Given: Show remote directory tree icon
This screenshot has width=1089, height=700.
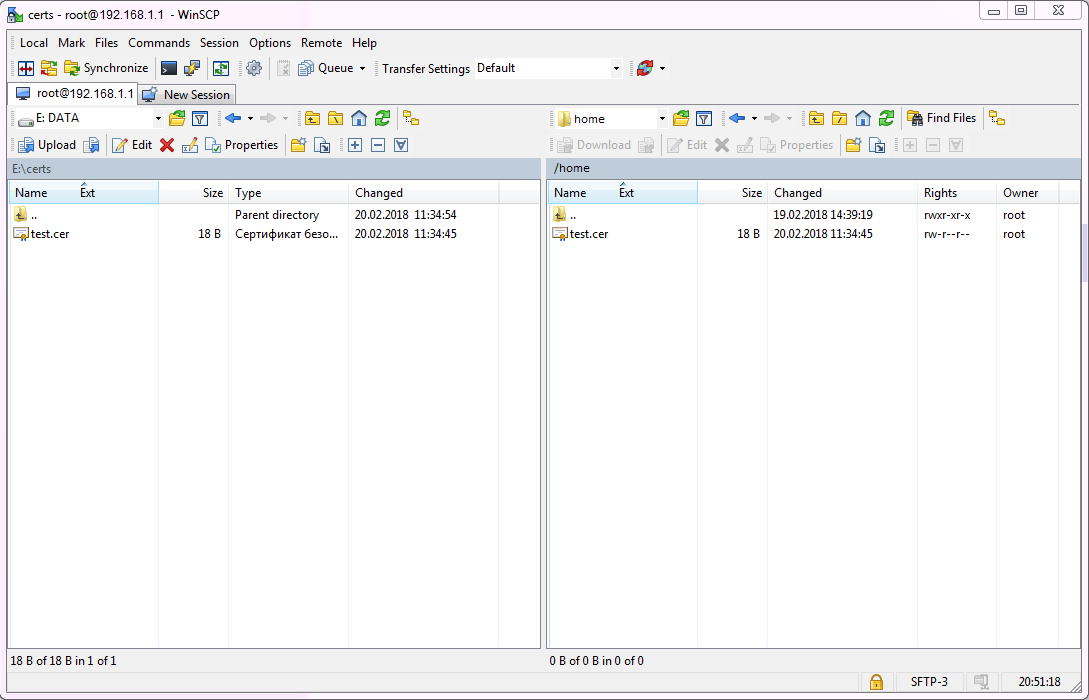Looking at the screenshot, I should tap(997, 119).
